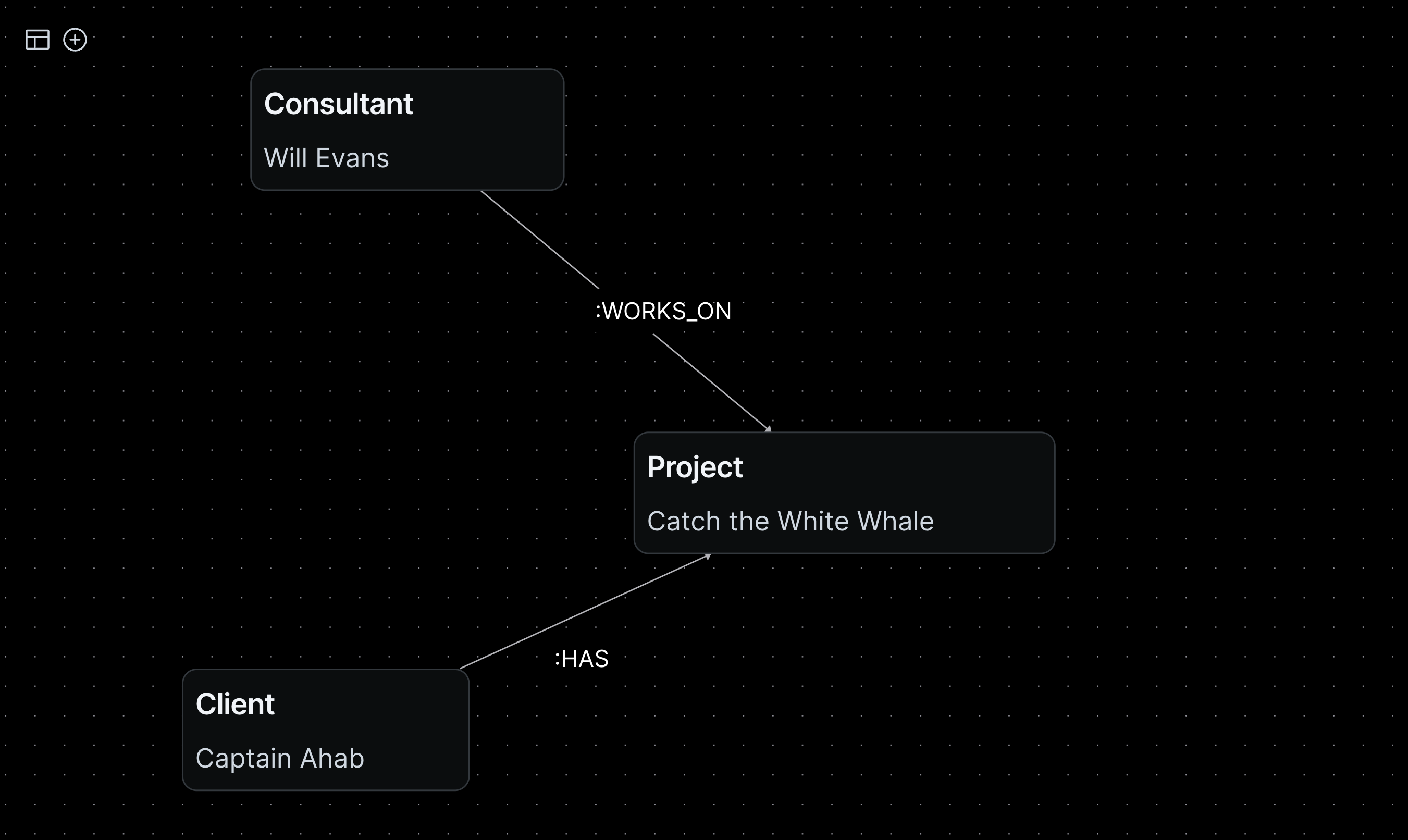The image size is (1408, 840).
Task: Select the Project node
Action: point(845,492)
